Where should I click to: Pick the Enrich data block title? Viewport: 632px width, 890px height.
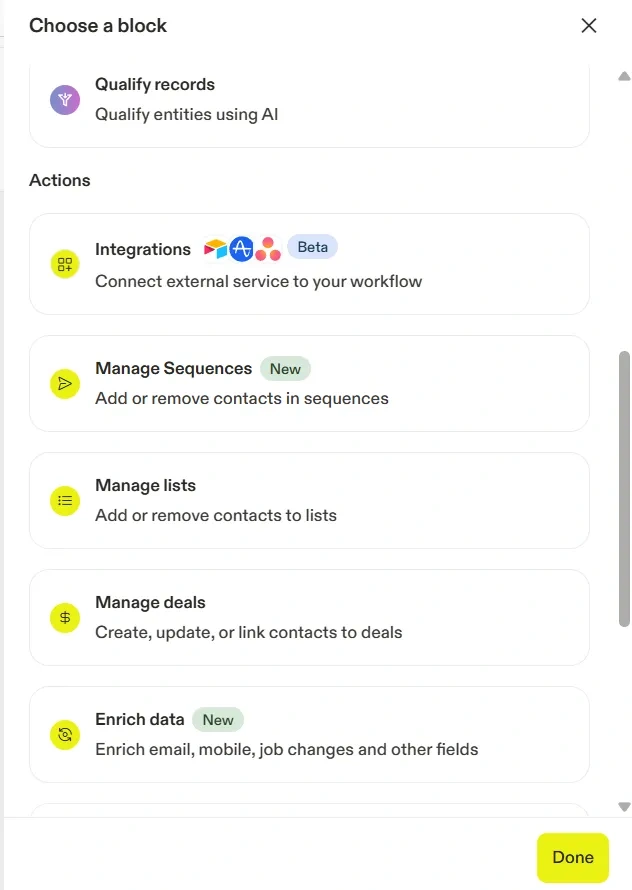pyautogui.click(x=140, y=720)
